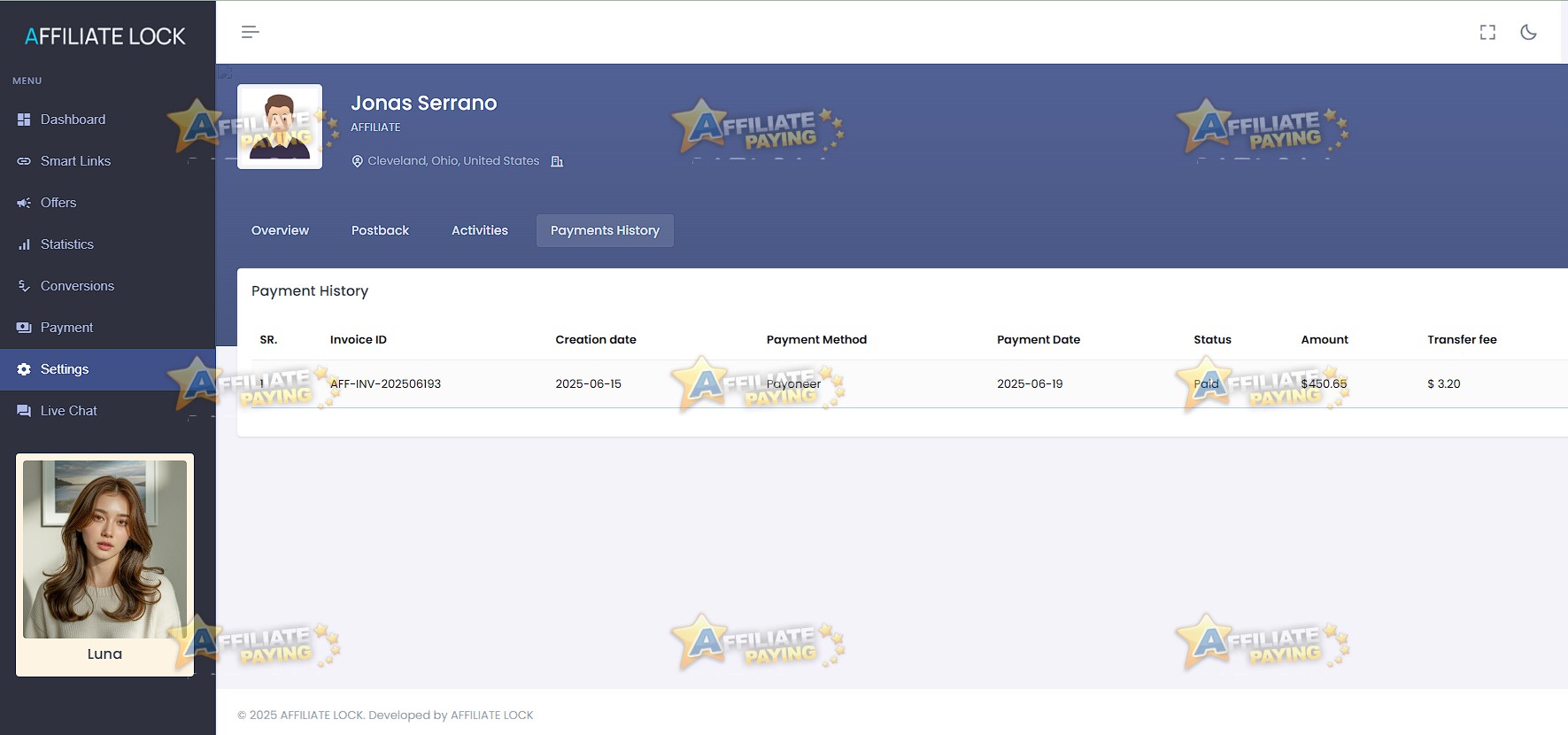Switch to the Overview tab
Screen dimensions: 1568x735
[x=280, y=230]
